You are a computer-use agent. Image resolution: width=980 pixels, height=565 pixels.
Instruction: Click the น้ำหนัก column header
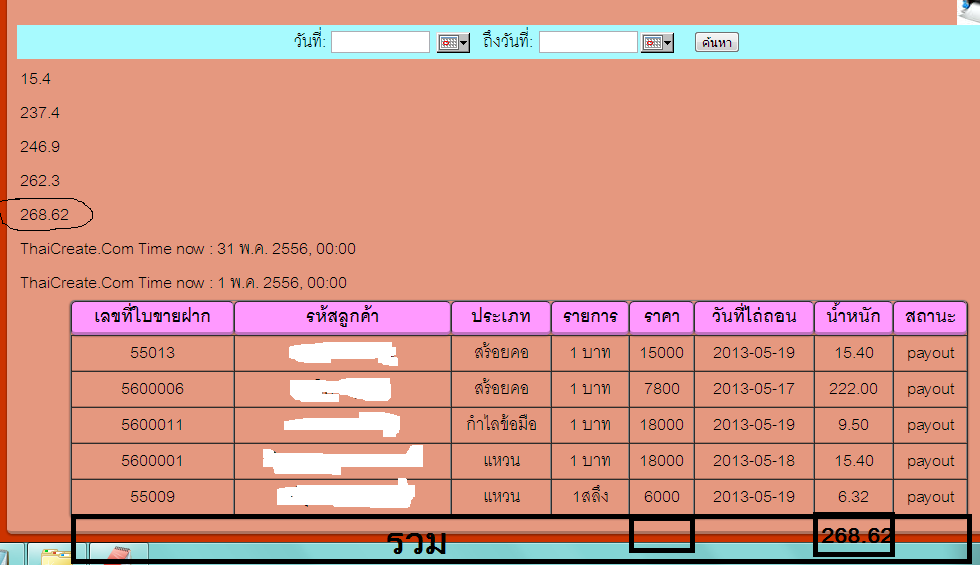click(x=853, y=317)
